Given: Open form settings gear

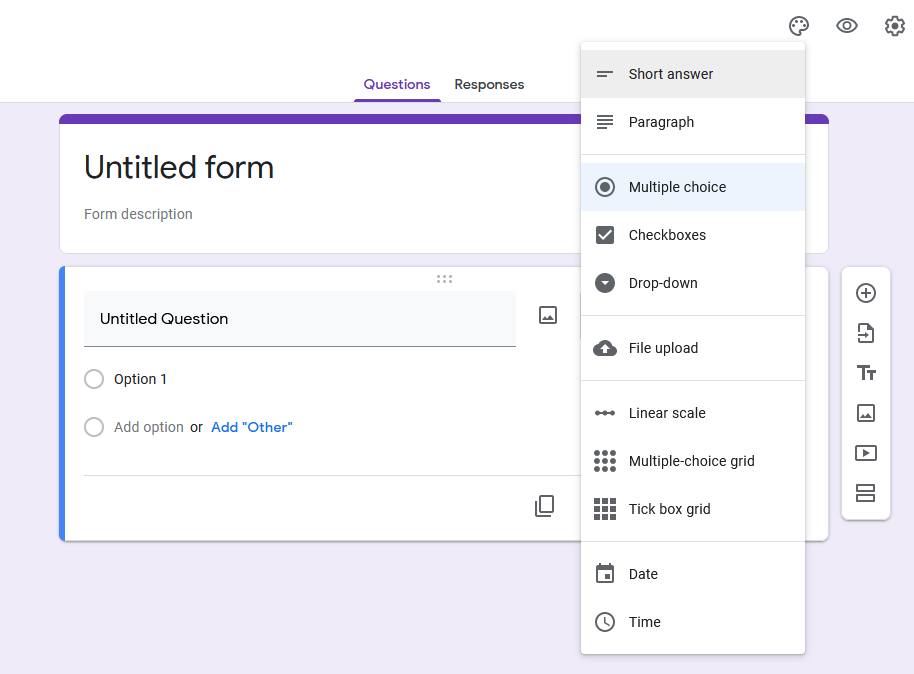Looking at the screenshot, I should (895, 26).
